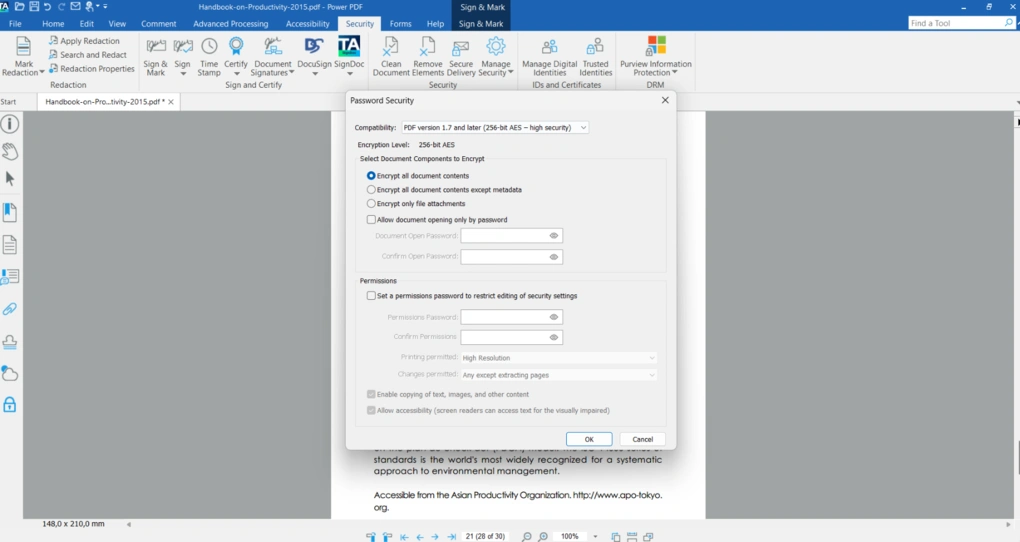Open Search and Redact
This screenshot has height=542, width=1020.
pyautogui.click(x=87, y=55)
